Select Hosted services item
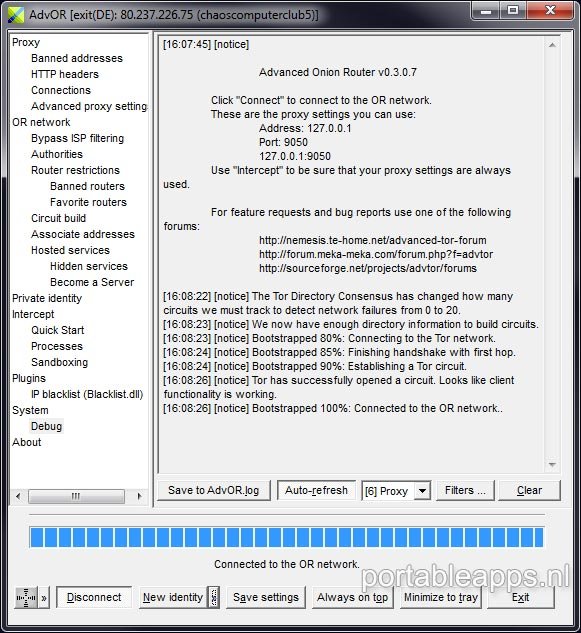 coord(70,250)
